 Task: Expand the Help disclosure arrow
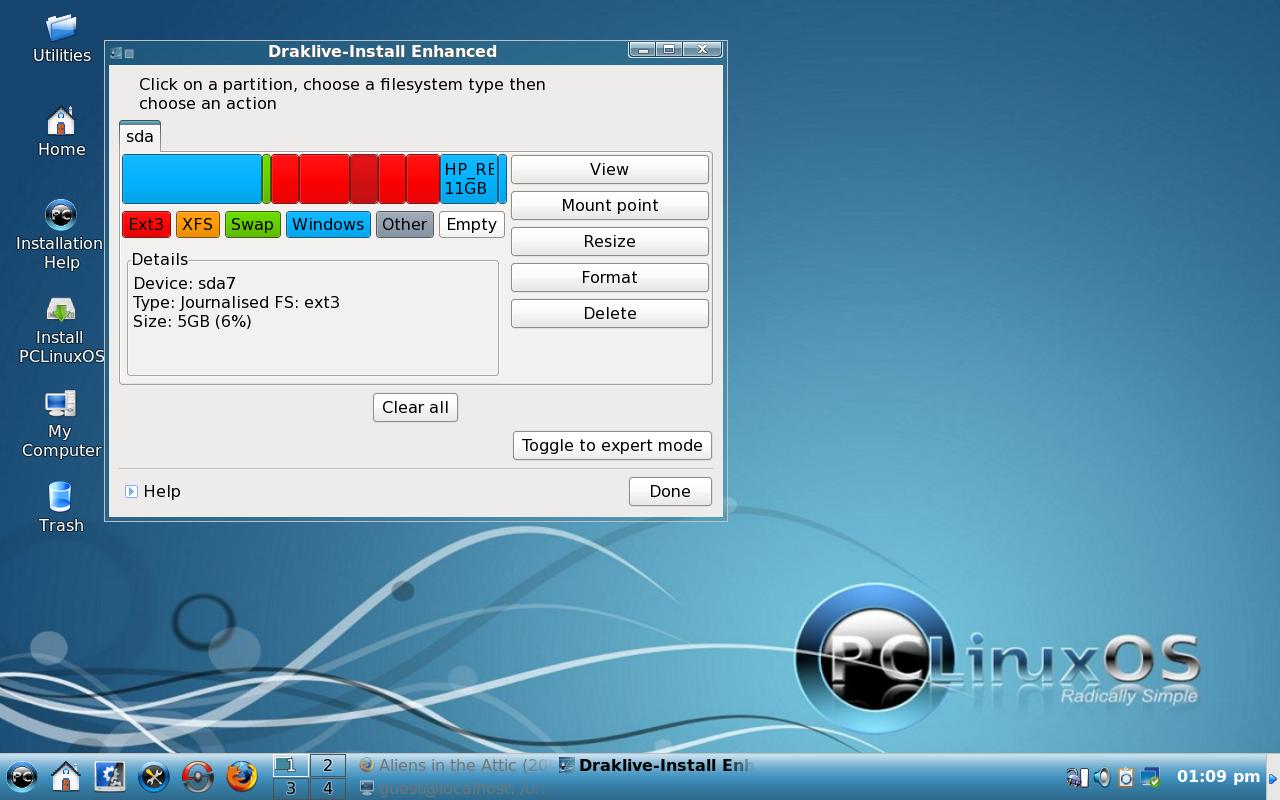[x=131, y=491]
